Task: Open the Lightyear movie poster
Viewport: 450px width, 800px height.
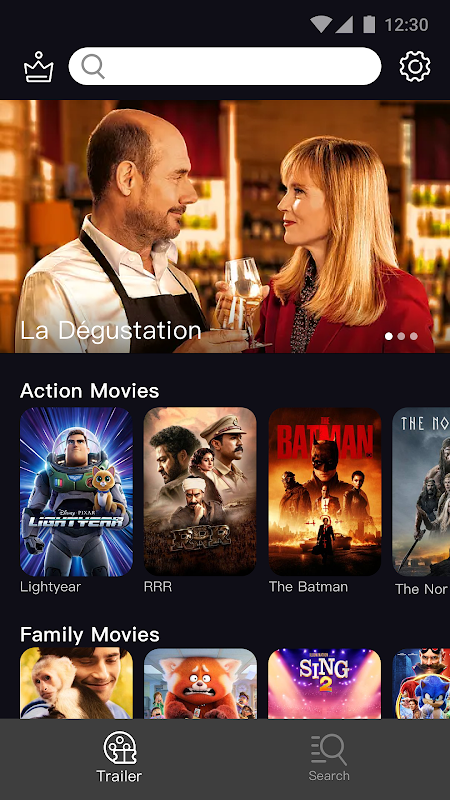Action: coord(77,492)
